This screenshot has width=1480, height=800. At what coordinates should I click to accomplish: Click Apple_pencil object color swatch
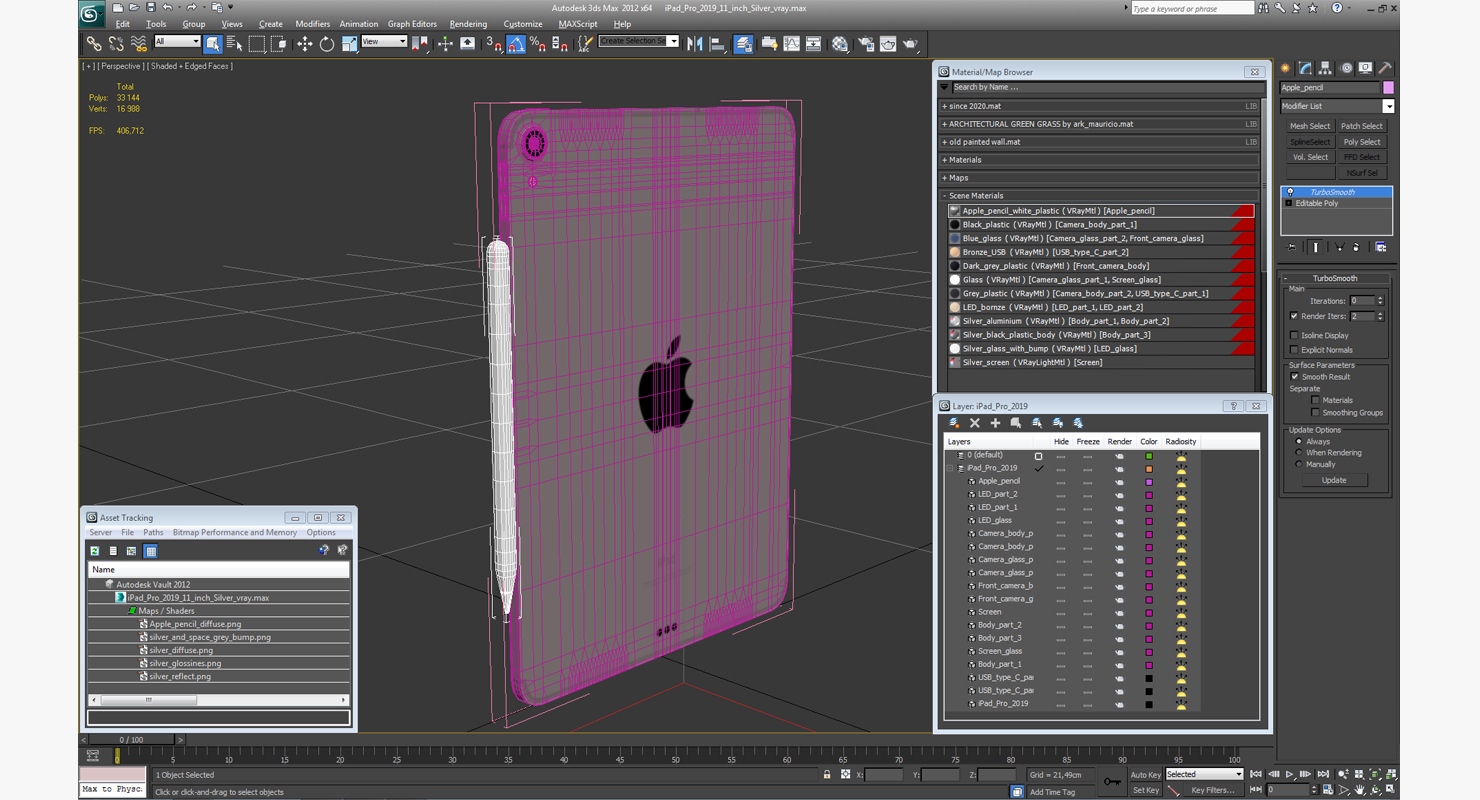click(1388, 88)
